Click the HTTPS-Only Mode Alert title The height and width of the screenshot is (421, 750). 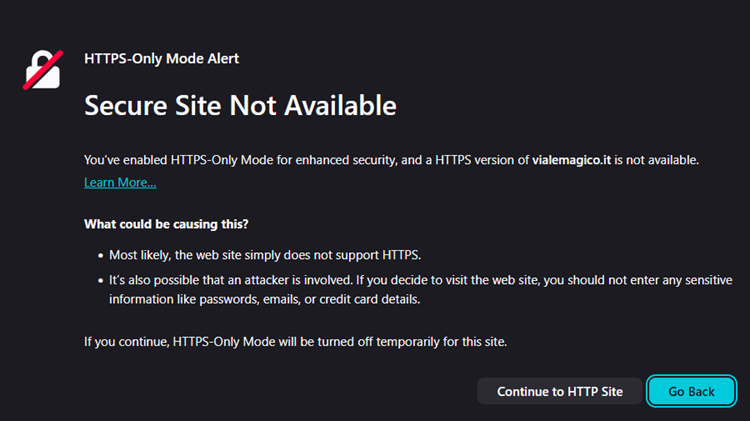click(161, 58)
